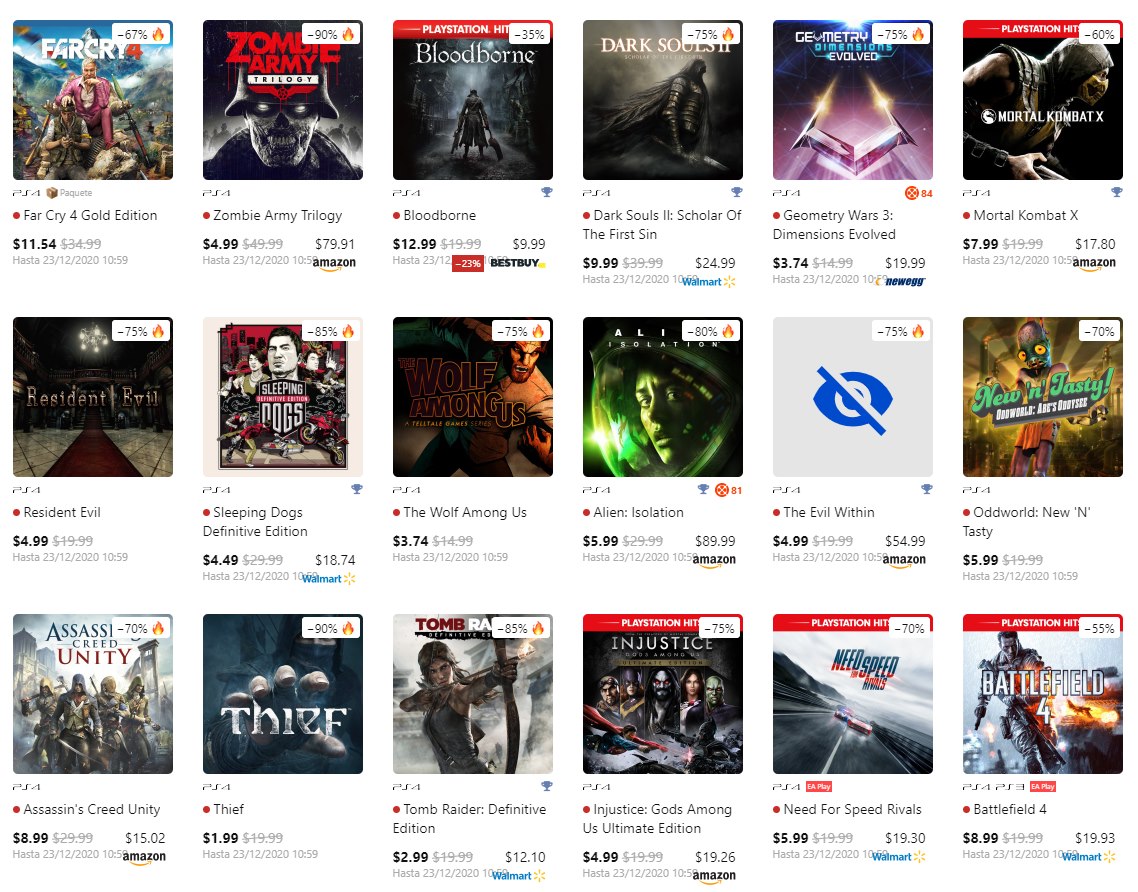Click the -23% BestBuy price tag on Bloodborne

point(468,263)
